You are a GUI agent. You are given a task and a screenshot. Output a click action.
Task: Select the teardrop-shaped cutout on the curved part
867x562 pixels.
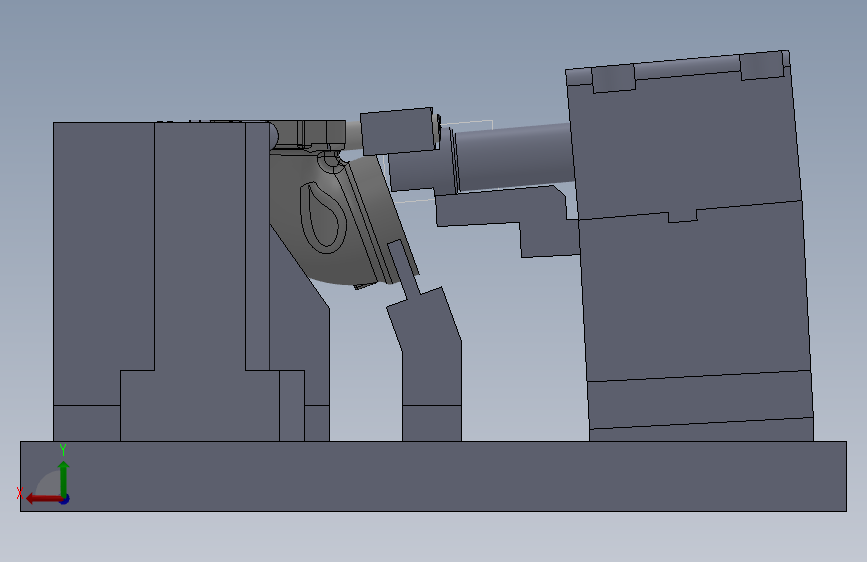point(323,218)
